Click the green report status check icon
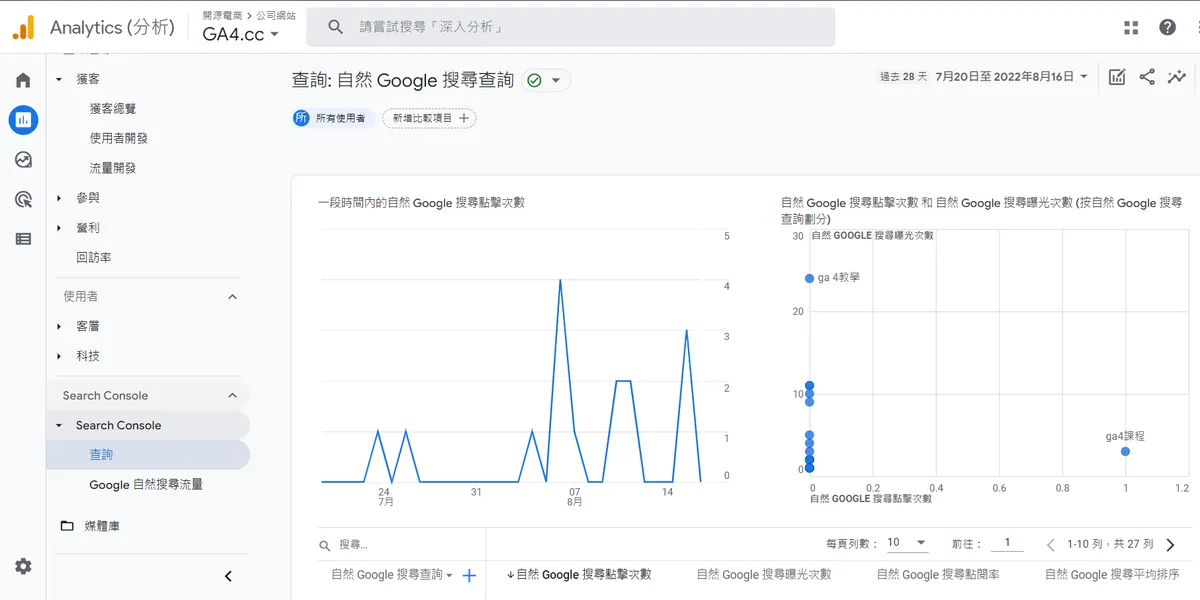The height and width of the screenshot is (600, 1200). [534, 80]
